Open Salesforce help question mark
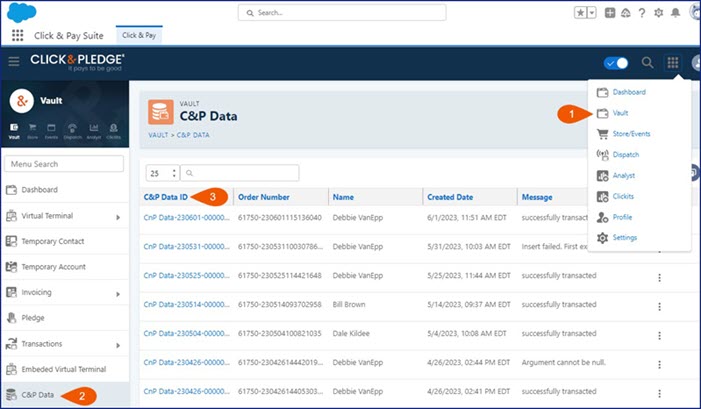Viewport: 701px width, 409px height. (x=642, y=13)
